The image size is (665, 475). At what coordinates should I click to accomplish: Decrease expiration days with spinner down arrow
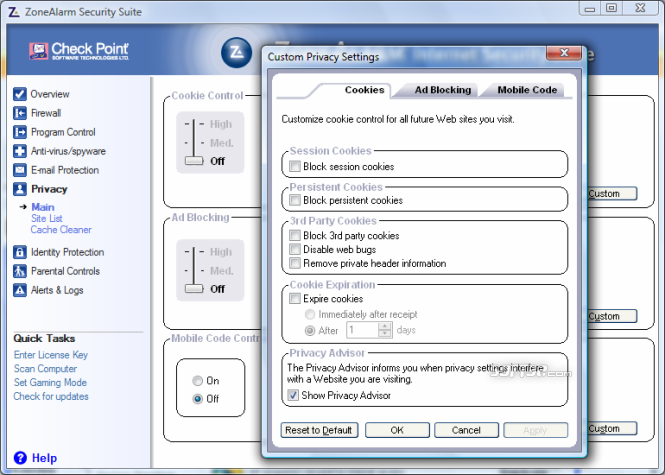[x=385, y=334]
